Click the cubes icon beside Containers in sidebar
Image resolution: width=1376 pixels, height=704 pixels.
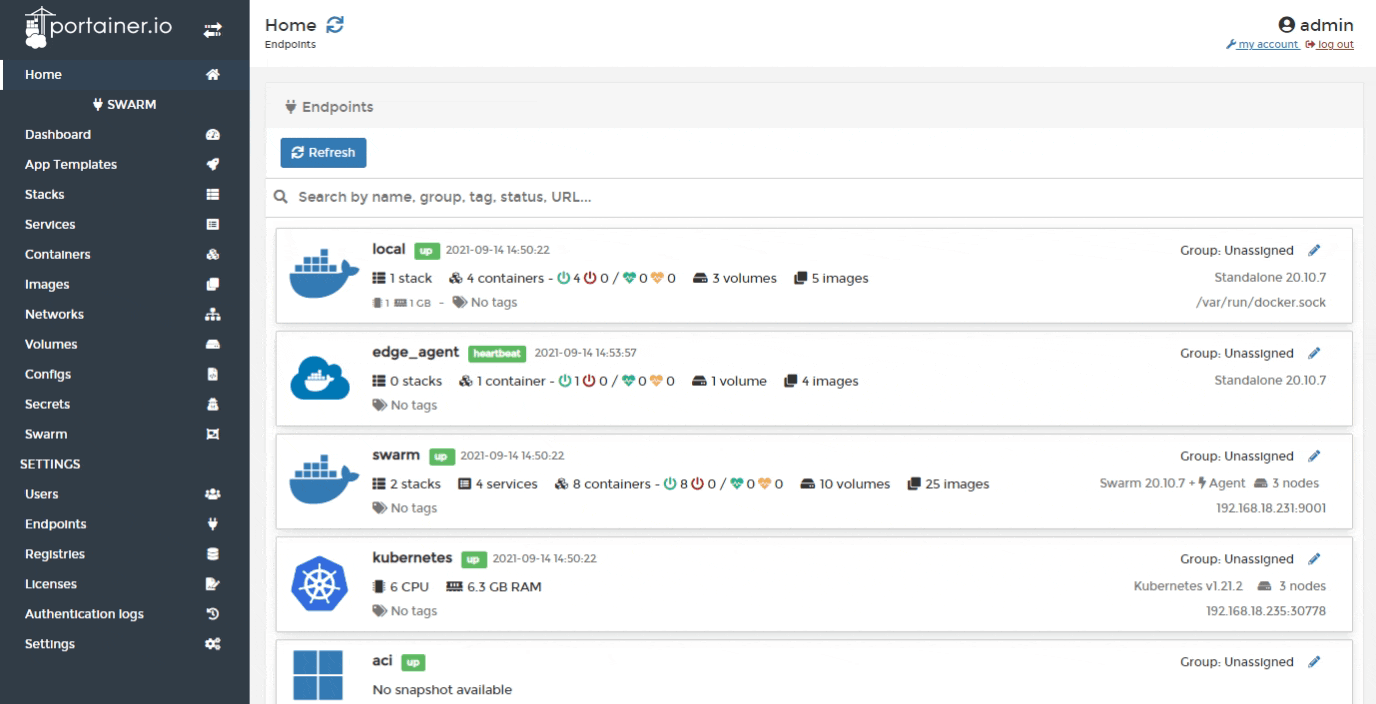(x=212, y=255)
